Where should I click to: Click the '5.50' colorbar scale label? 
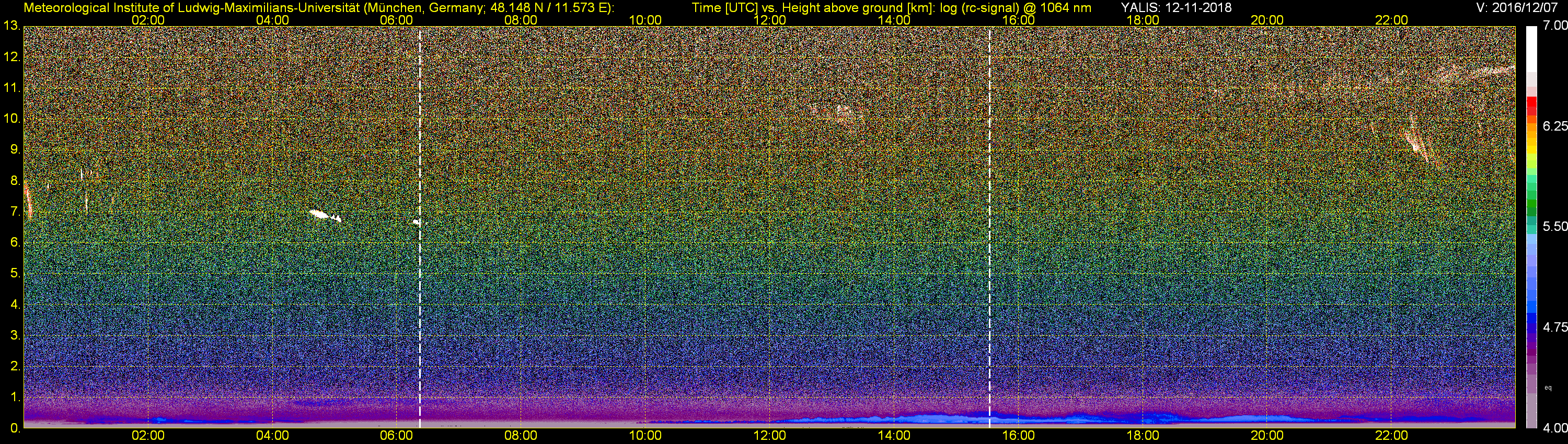(x=1555, y=227)
